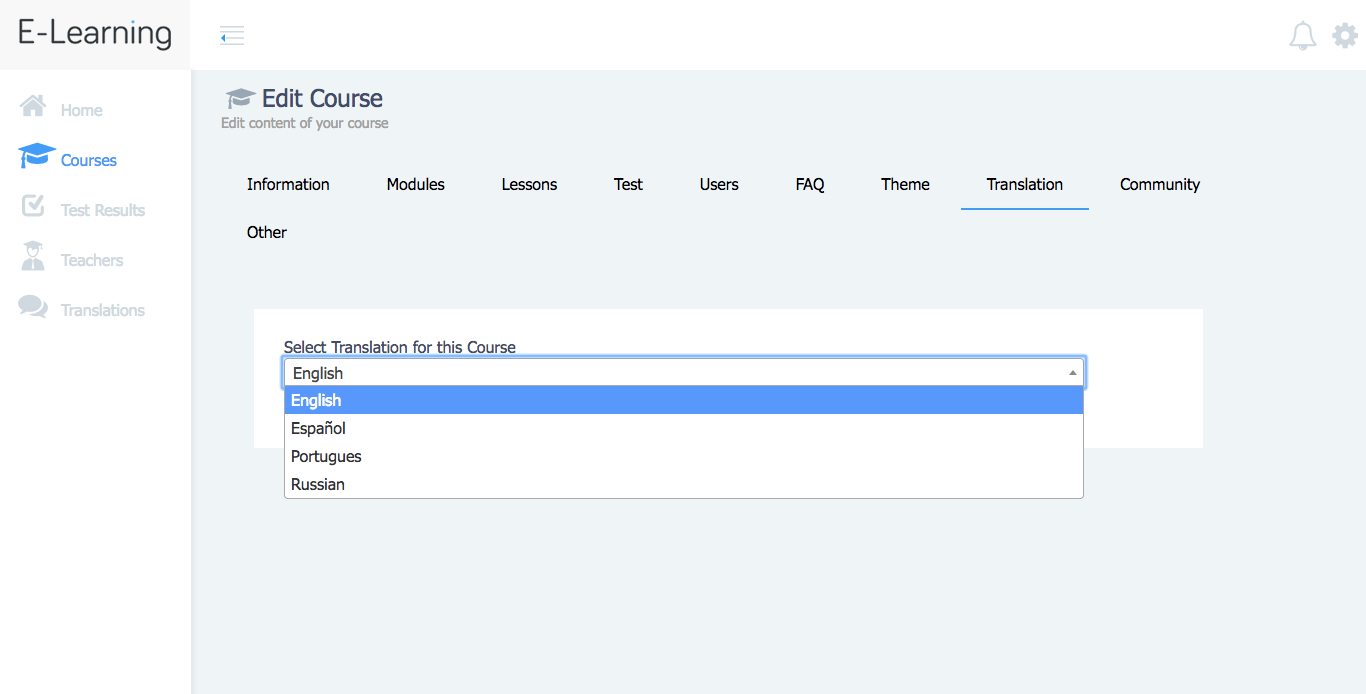Click the Edit Course graduation cap icon

[240, 98]
